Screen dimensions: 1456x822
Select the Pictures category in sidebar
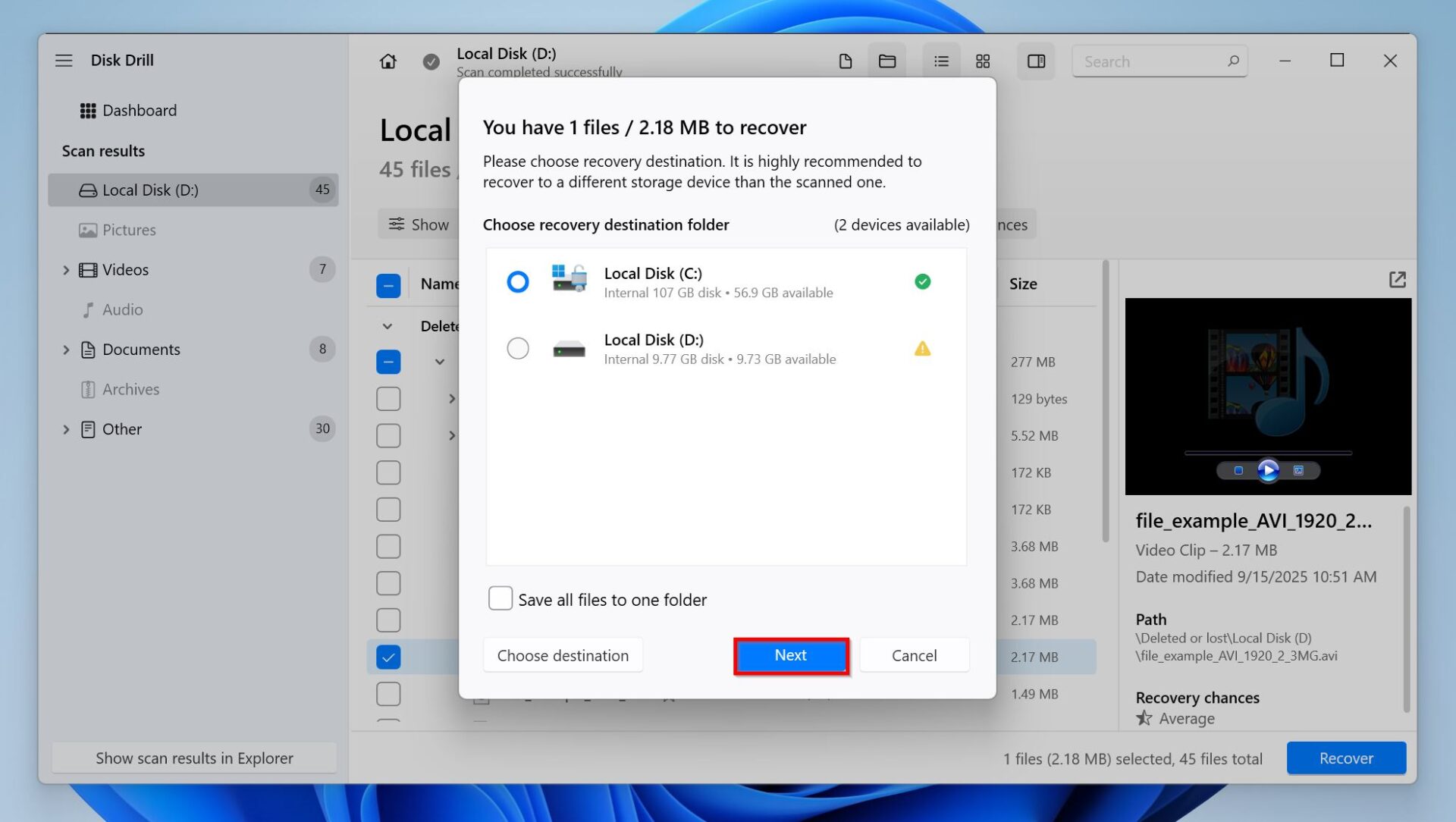tap(129, 229)
